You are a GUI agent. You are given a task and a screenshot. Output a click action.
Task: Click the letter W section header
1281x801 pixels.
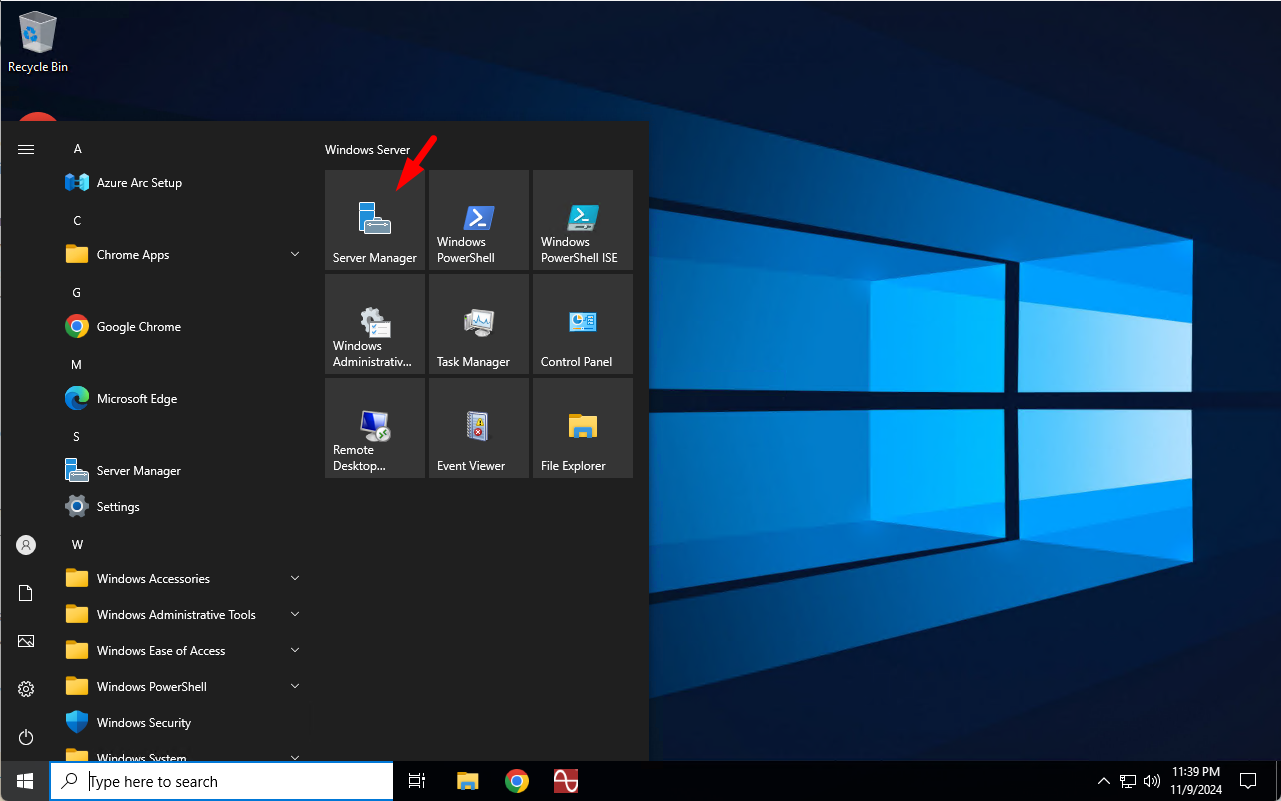[78, 545]
